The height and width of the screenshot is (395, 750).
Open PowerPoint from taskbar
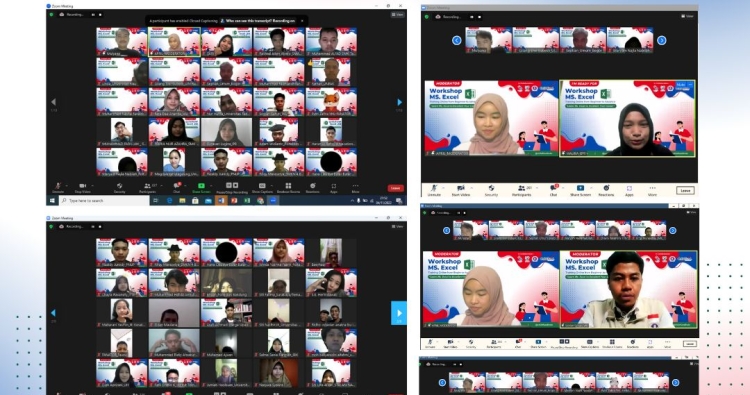234,200
